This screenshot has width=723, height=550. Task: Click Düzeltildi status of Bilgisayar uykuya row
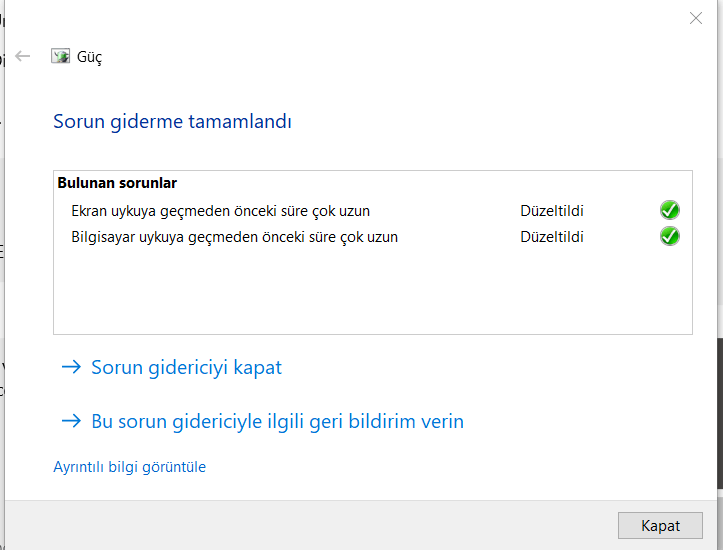[x=552, y=237]
